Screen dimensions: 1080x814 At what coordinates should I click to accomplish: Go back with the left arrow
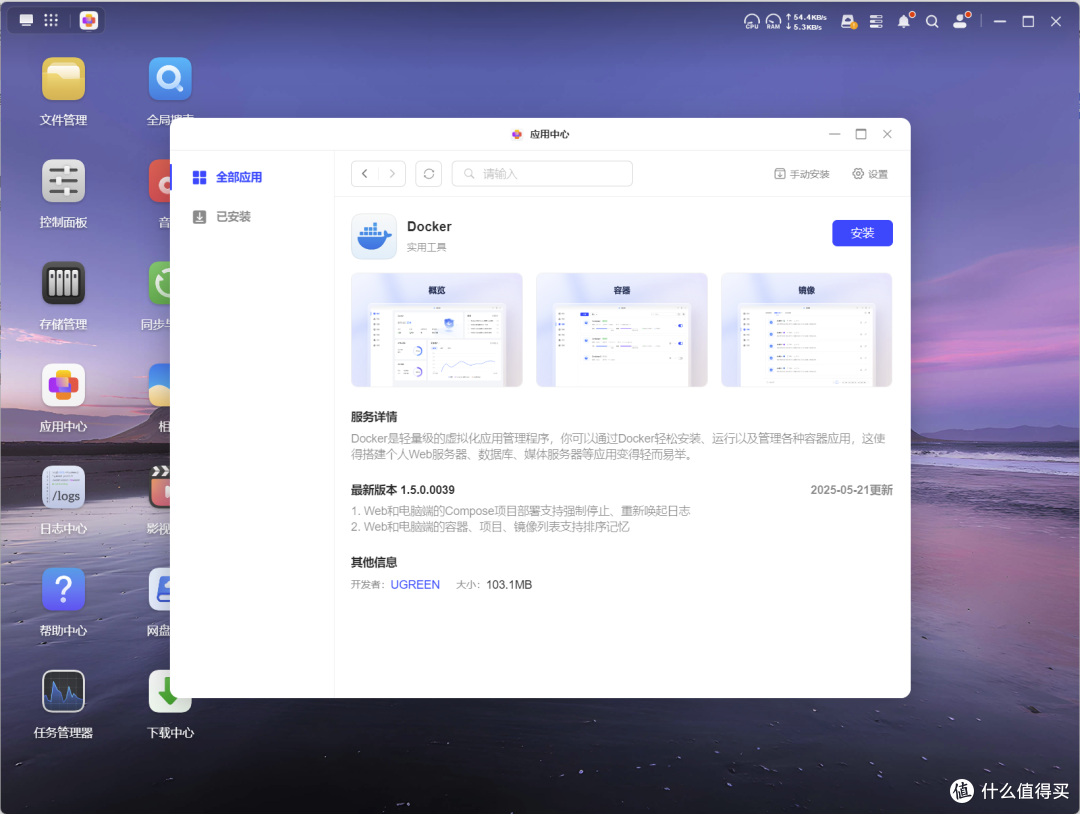click(365, 174)
